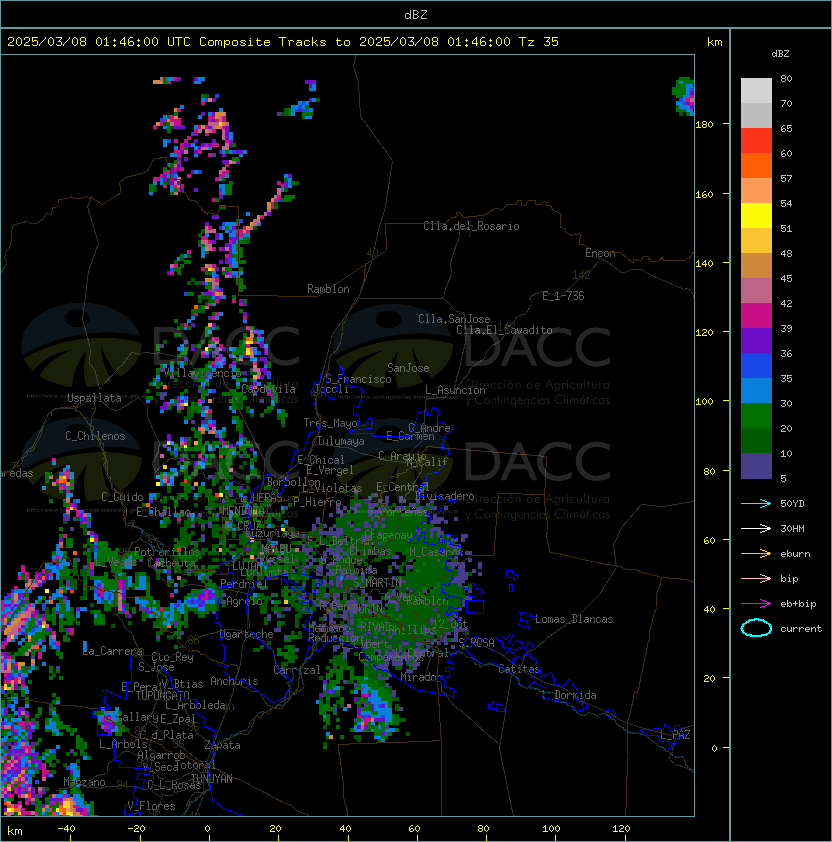
Task: Click the 'Zapata' map label
Action: point(222,745)
